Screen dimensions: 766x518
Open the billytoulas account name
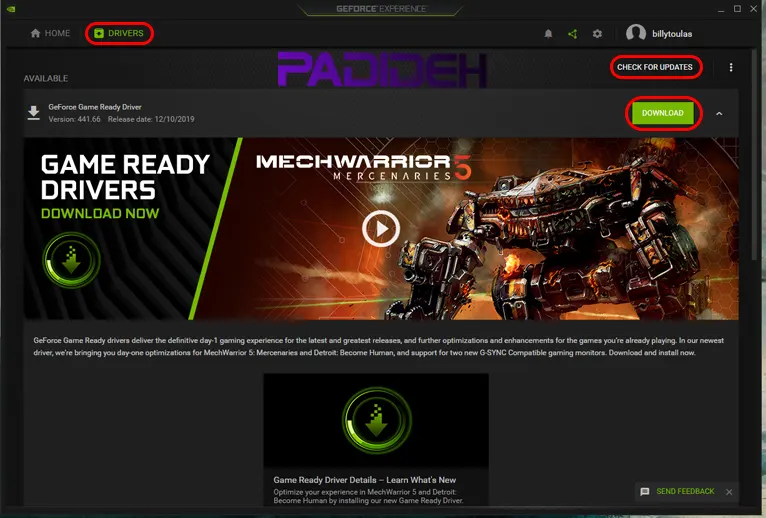pyautogui.click(x=672, y=34)
